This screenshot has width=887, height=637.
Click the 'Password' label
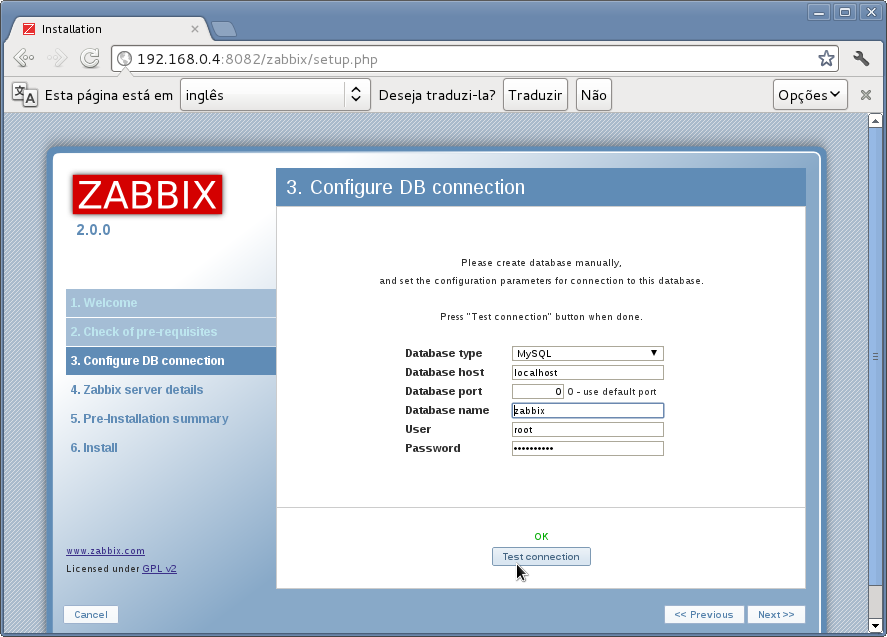point(433,448)
